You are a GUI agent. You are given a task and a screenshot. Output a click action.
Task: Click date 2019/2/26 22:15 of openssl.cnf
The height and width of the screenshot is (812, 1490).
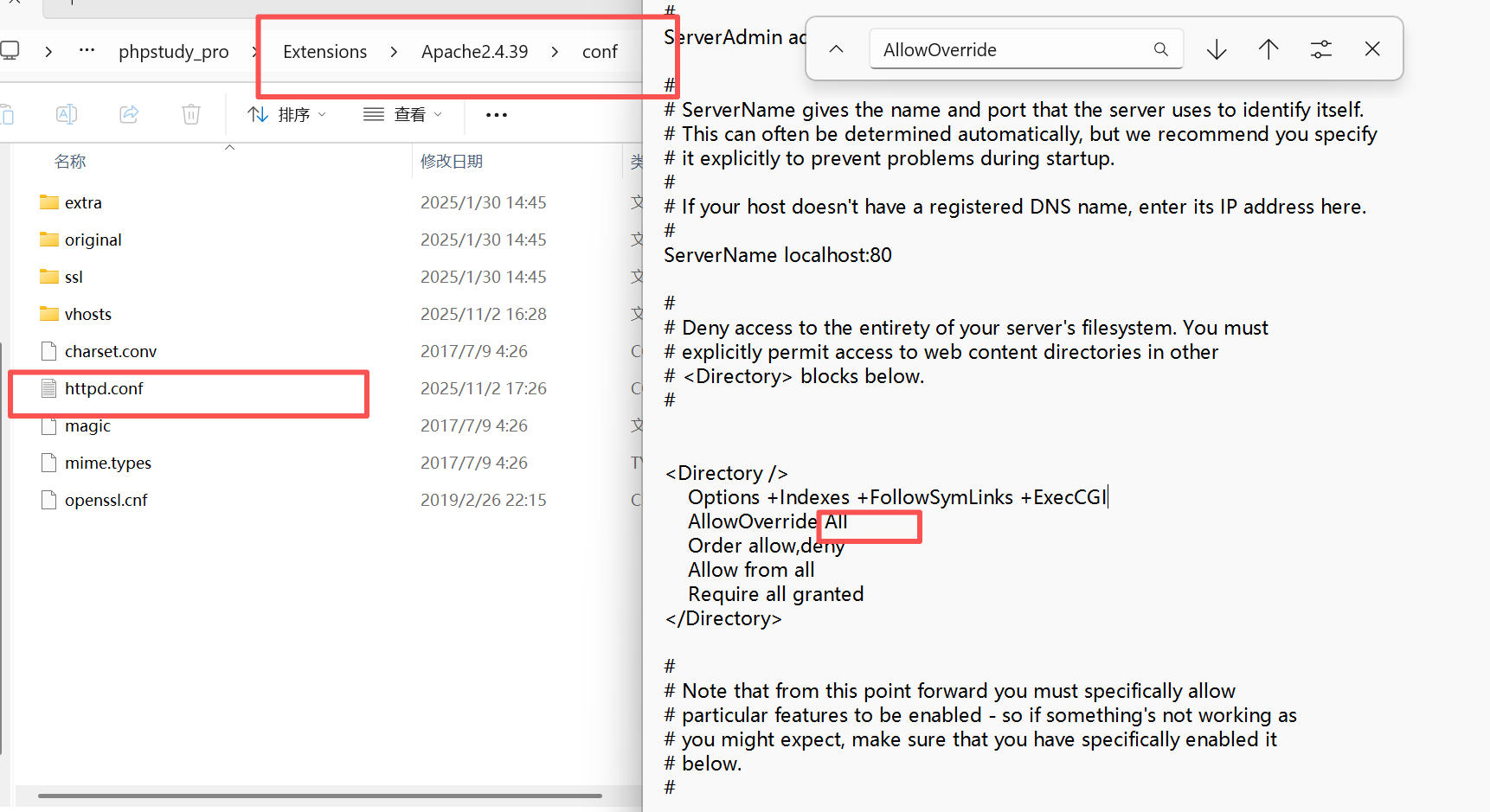click(x=484, y=500)
